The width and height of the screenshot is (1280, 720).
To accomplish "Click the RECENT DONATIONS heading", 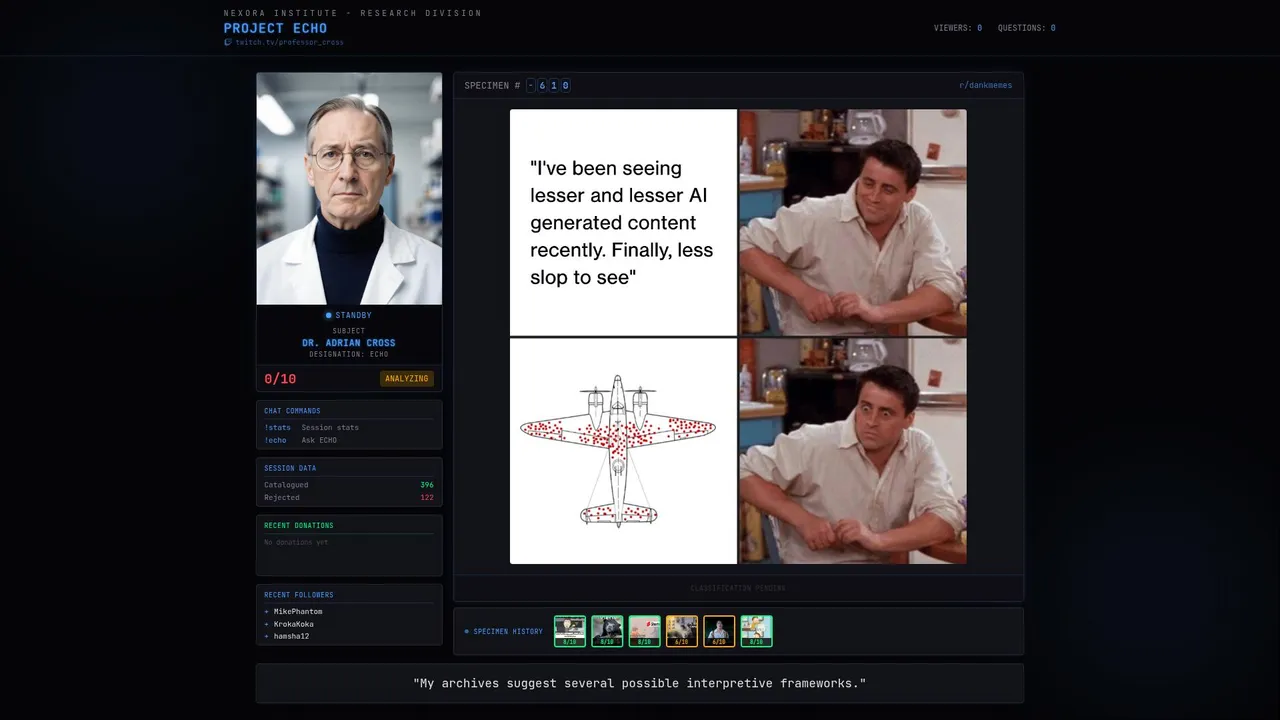I will (299, 525).
